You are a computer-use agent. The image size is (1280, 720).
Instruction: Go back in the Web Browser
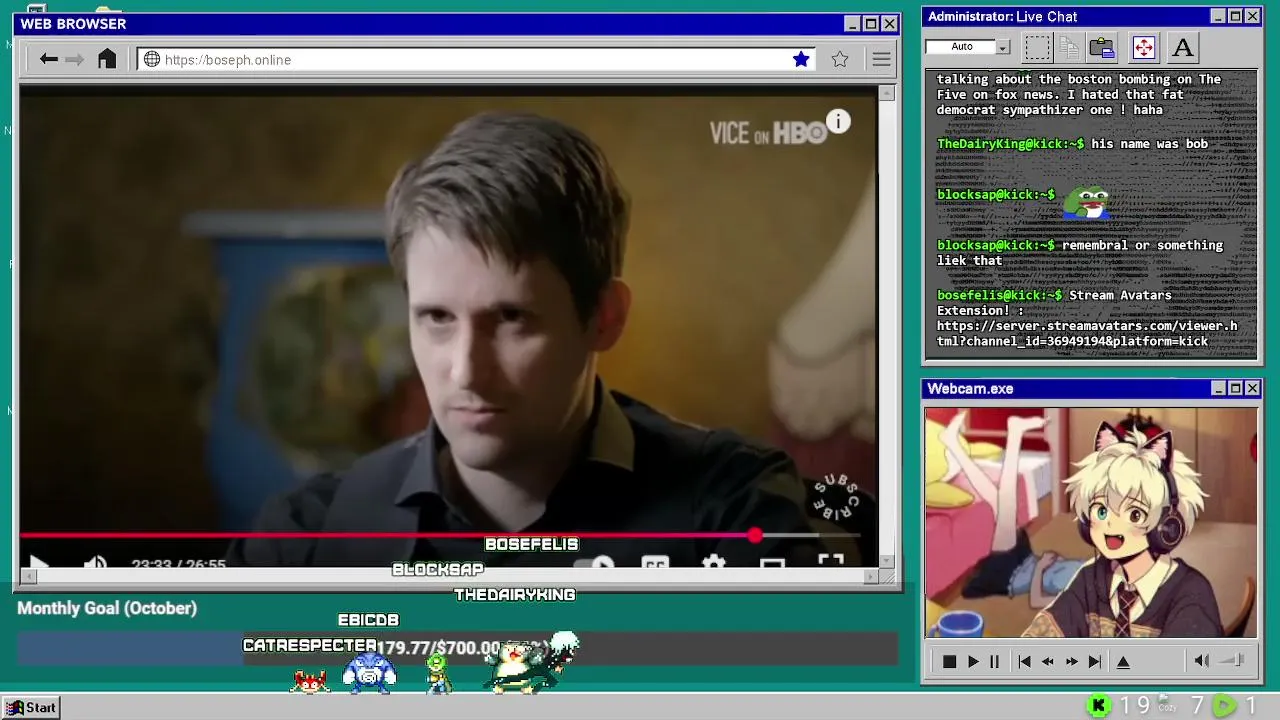48,60
